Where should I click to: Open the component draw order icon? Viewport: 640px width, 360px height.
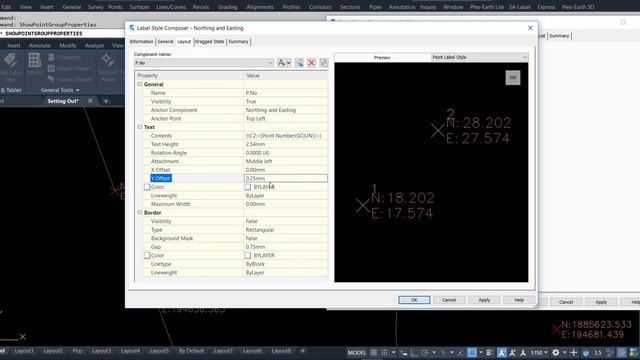pyautogui.click(x=324, y=62)
